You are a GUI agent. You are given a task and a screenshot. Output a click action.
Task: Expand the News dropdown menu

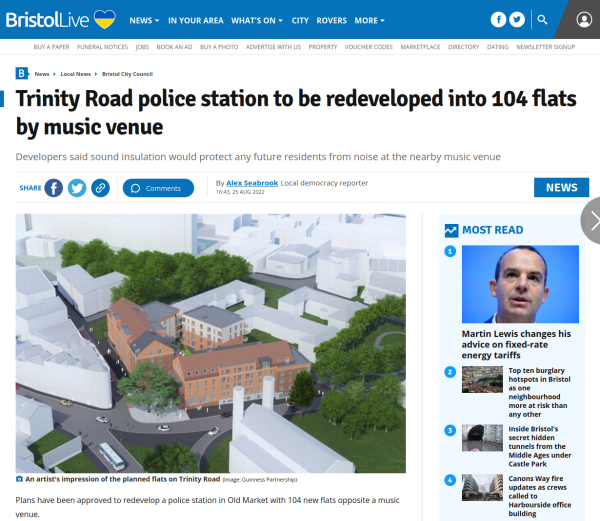pyautogui.click(x=144, y=20)
